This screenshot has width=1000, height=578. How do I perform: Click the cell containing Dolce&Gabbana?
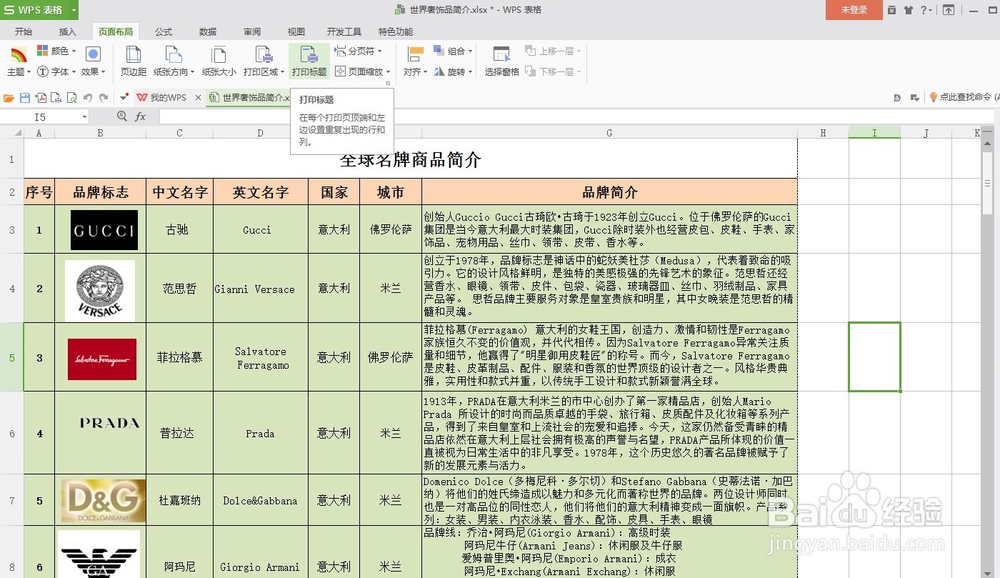click(260, 501)
